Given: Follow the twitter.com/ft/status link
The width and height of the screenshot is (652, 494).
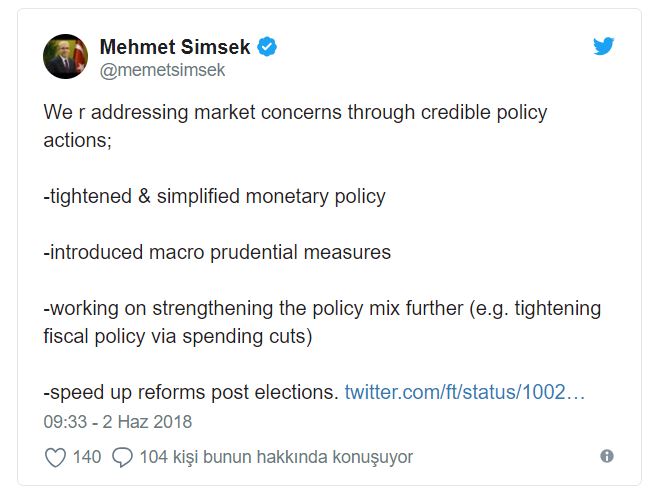Looking at the screenshot, I should (464, 392).
